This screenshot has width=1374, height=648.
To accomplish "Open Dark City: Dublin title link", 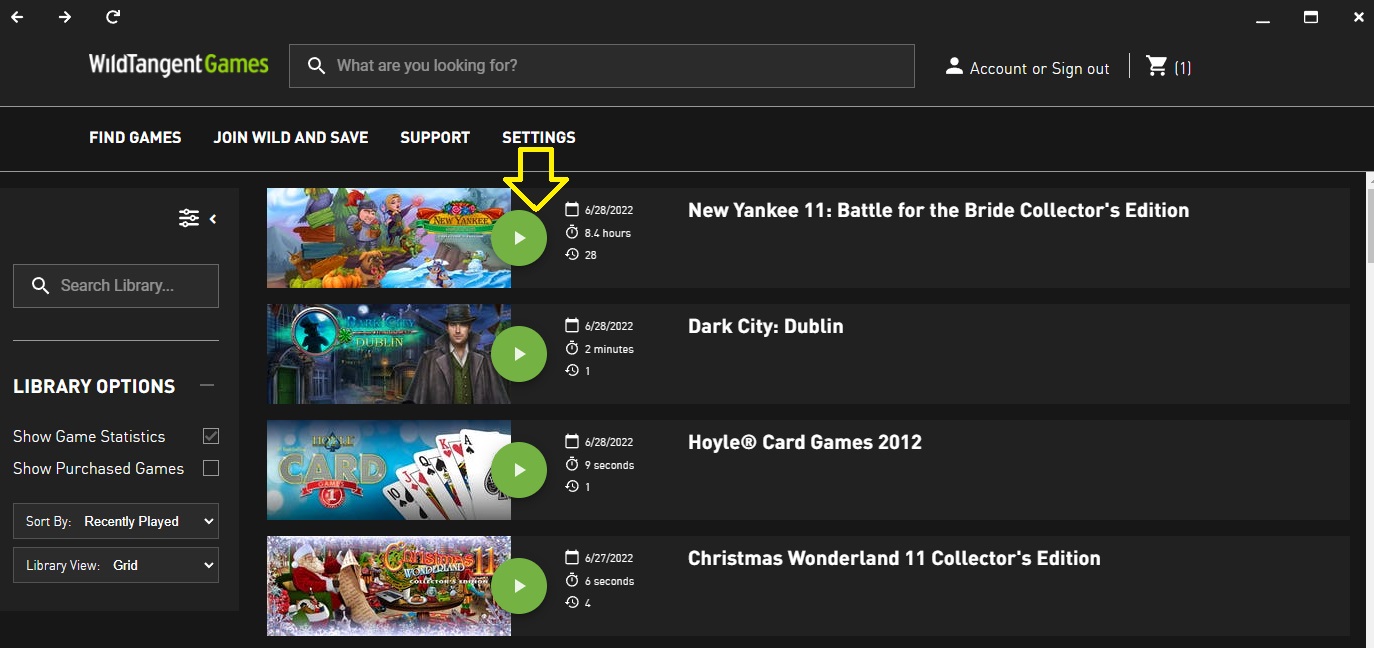I will [766, 326].
